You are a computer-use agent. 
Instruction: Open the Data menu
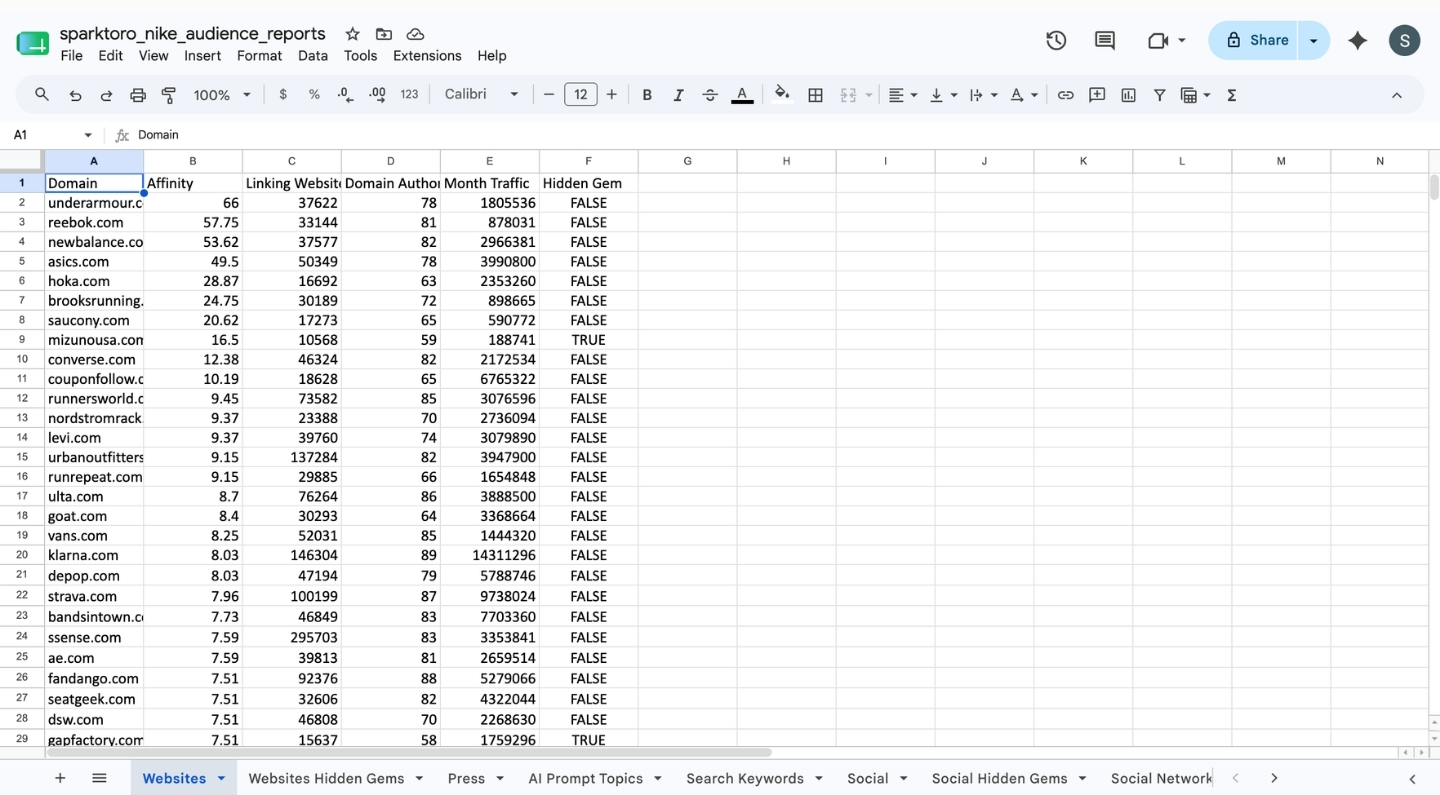313,56
